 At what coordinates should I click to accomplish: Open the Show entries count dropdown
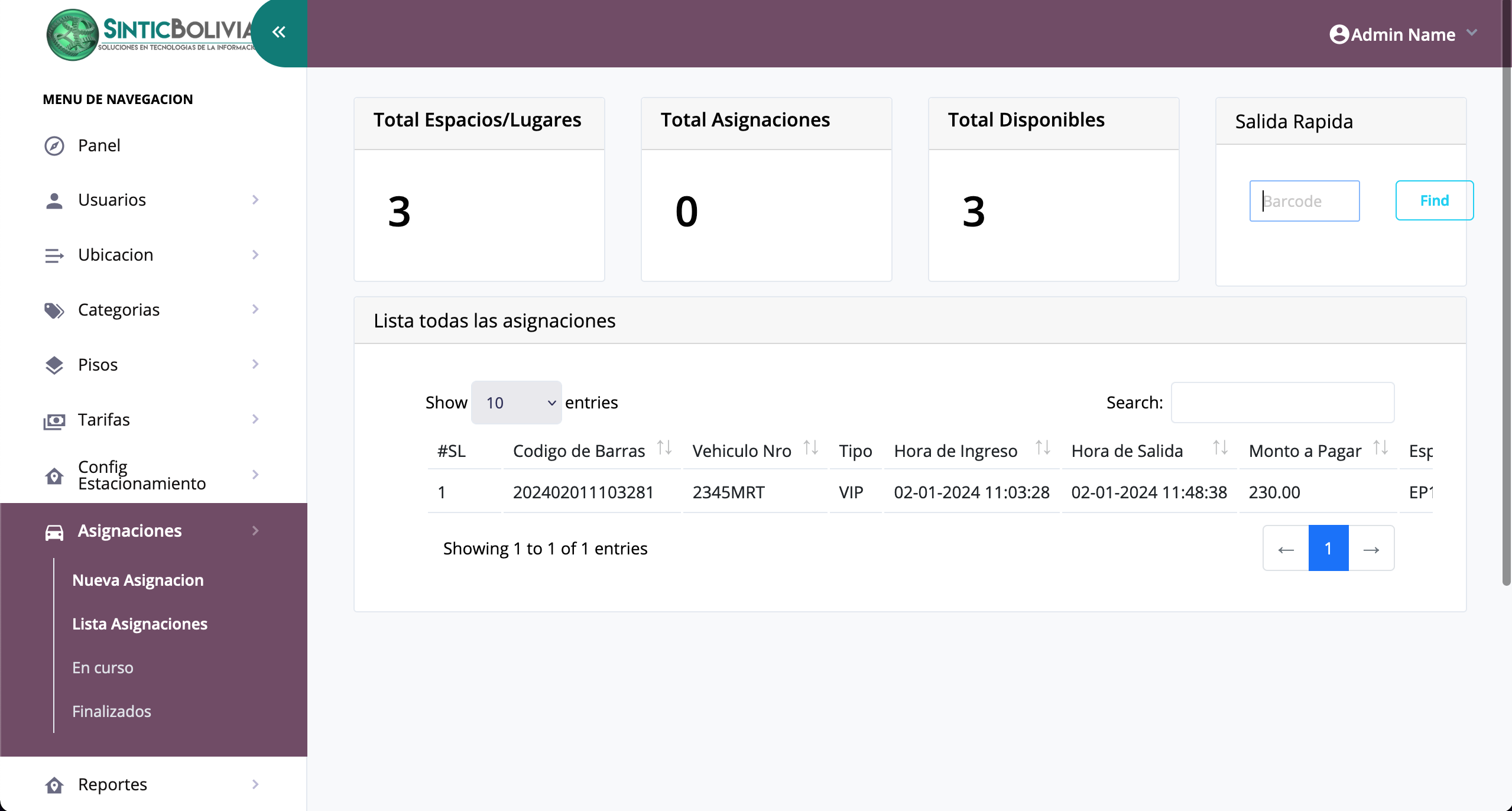coord(516,403)
